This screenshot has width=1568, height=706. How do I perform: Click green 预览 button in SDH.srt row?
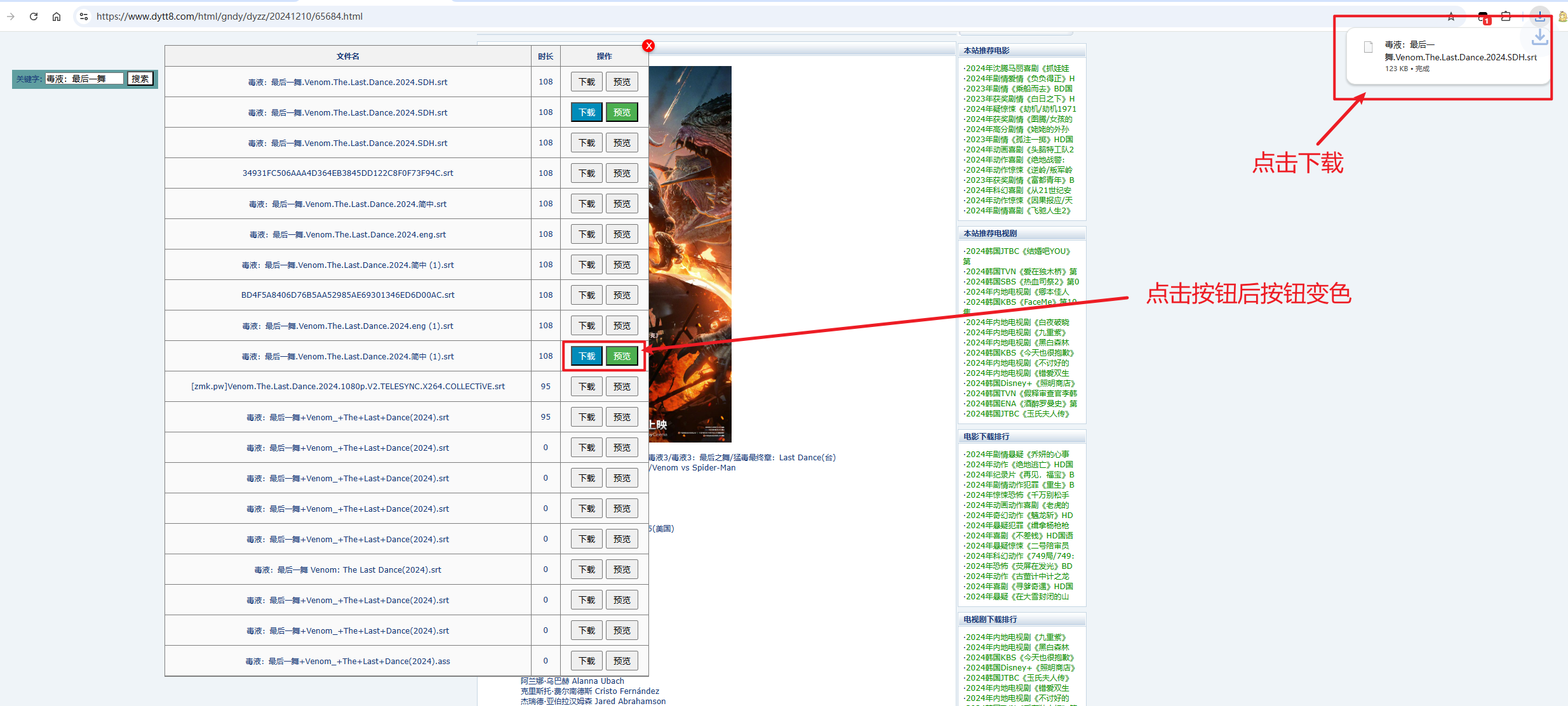pos(622,112)
